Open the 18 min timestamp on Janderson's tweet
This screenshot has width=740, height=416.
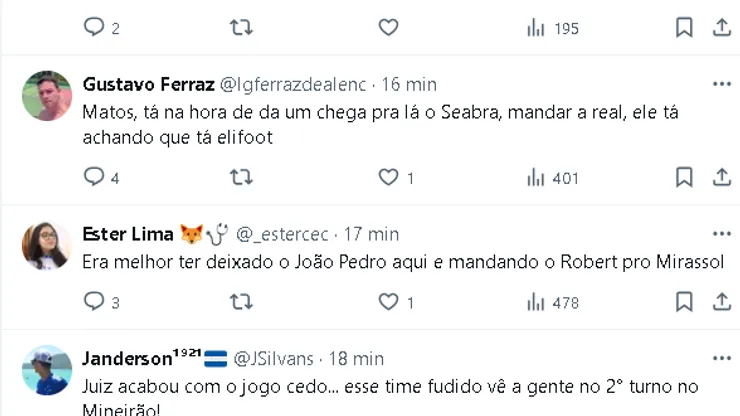coord(356,358)
